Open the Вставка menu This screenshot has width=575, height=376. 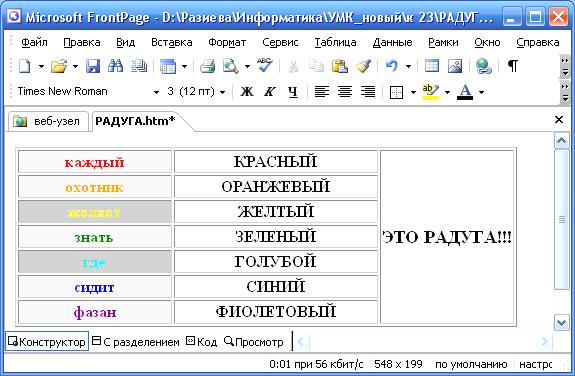[x=172, y=42]
